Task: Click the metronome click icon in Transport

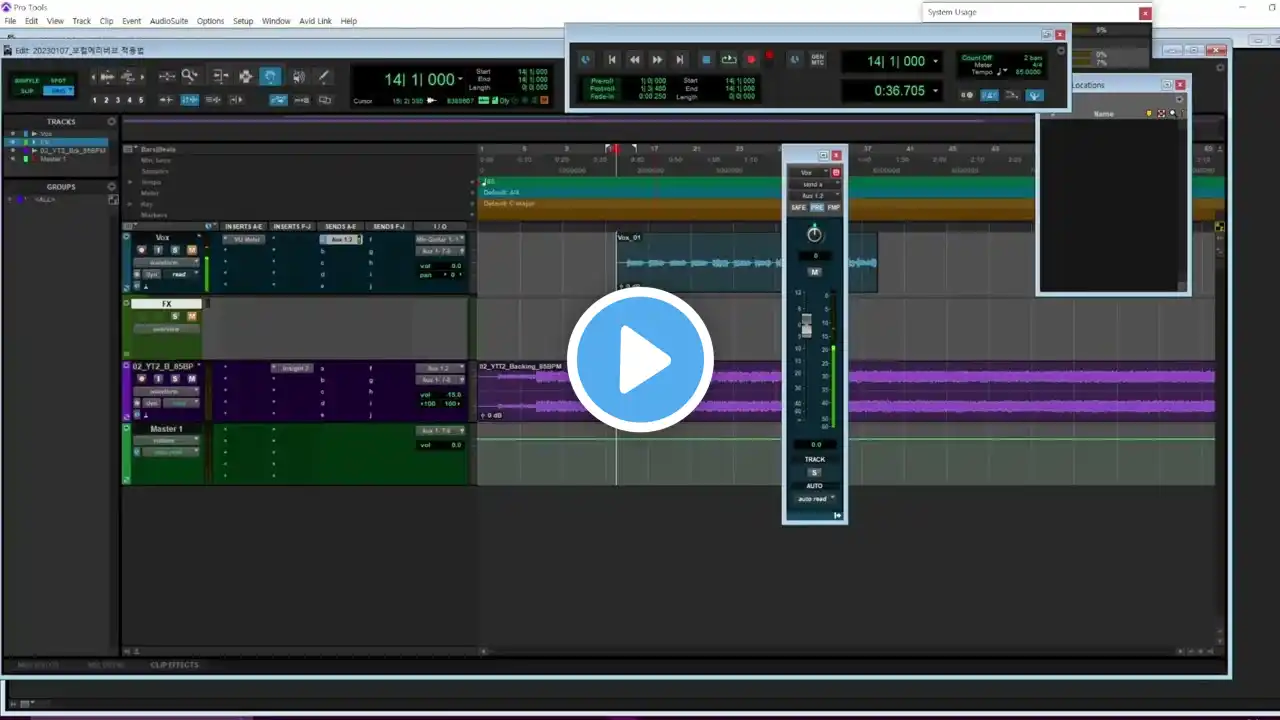Action: point(990,95)
